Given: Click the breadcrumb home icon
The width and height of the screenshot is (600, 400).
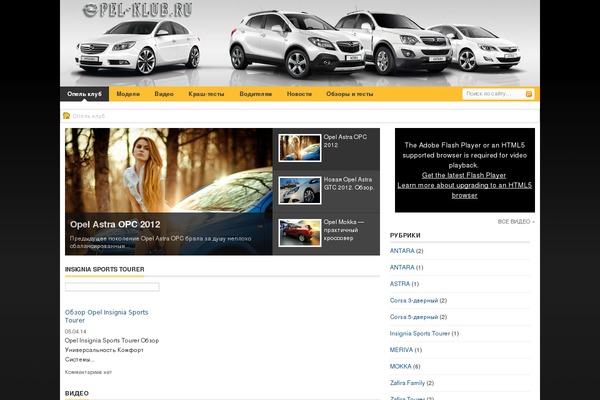Looking at the screenshot, I should [67, 116].
